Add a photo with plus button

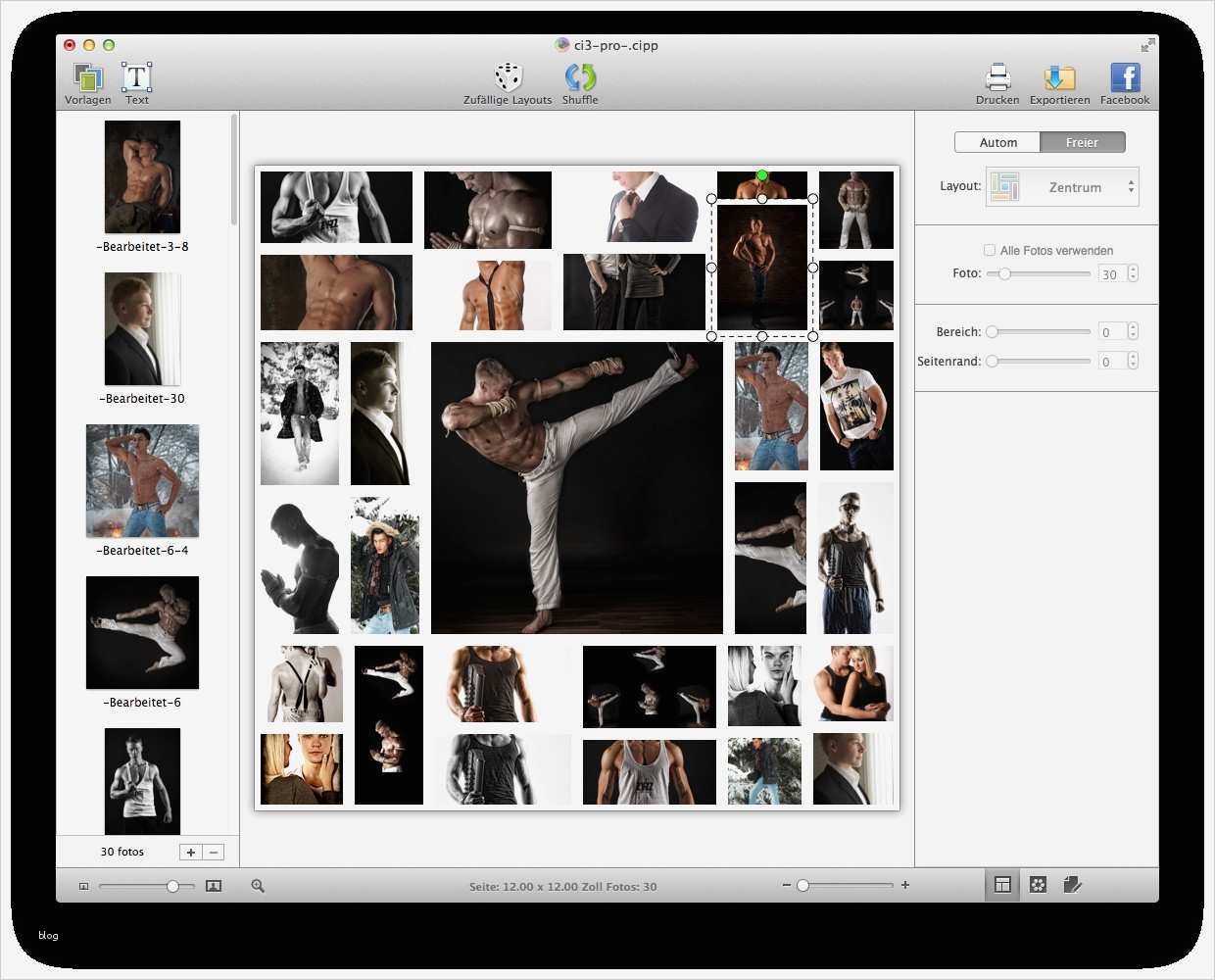coord(191,852)
